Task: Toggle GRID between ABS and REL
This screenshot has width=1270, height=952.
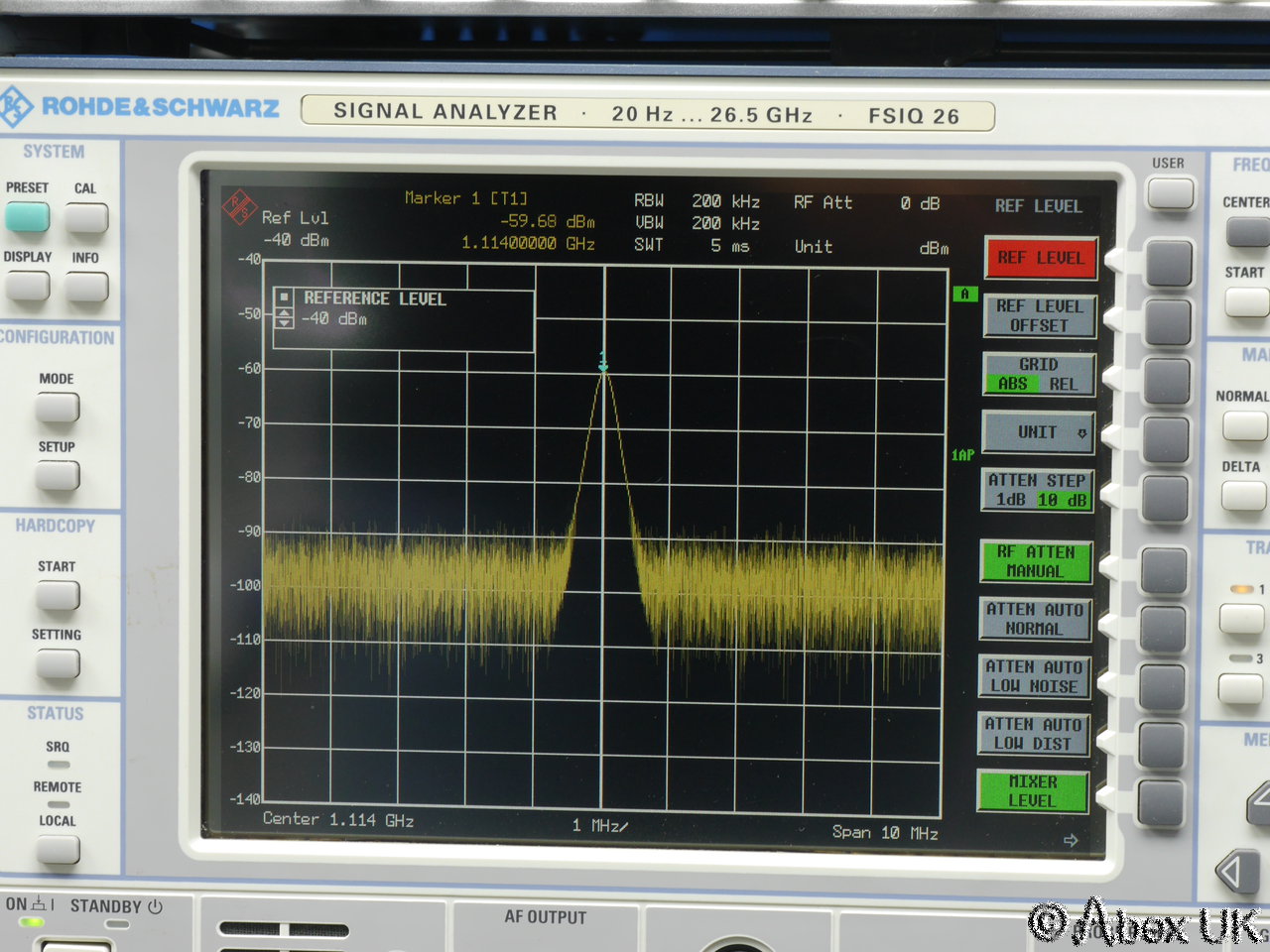Action: pyautogui.click(x=1038, y=375)
